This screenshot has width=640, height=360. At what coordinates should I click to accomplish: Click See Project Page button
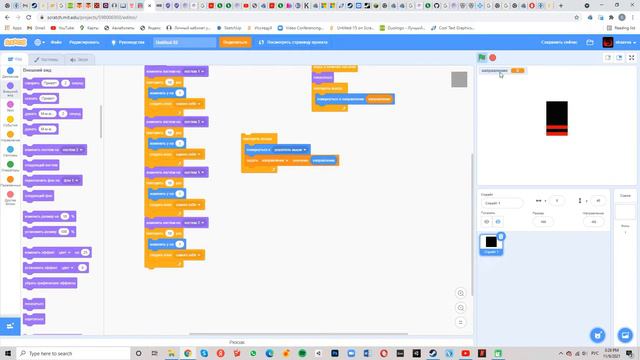coord(293,42)
